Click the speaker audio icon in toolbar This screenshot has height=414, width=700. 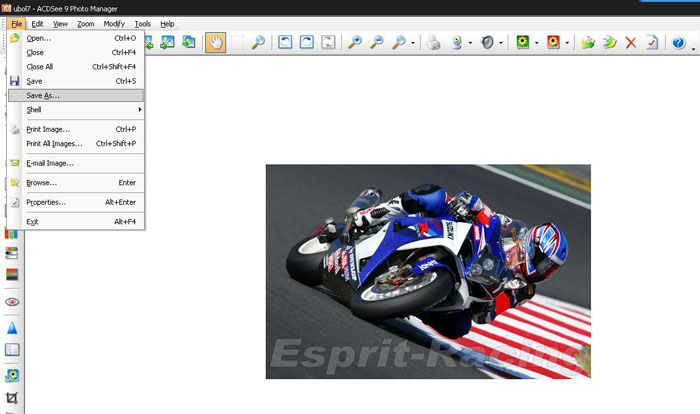click(x=487, y=43)
